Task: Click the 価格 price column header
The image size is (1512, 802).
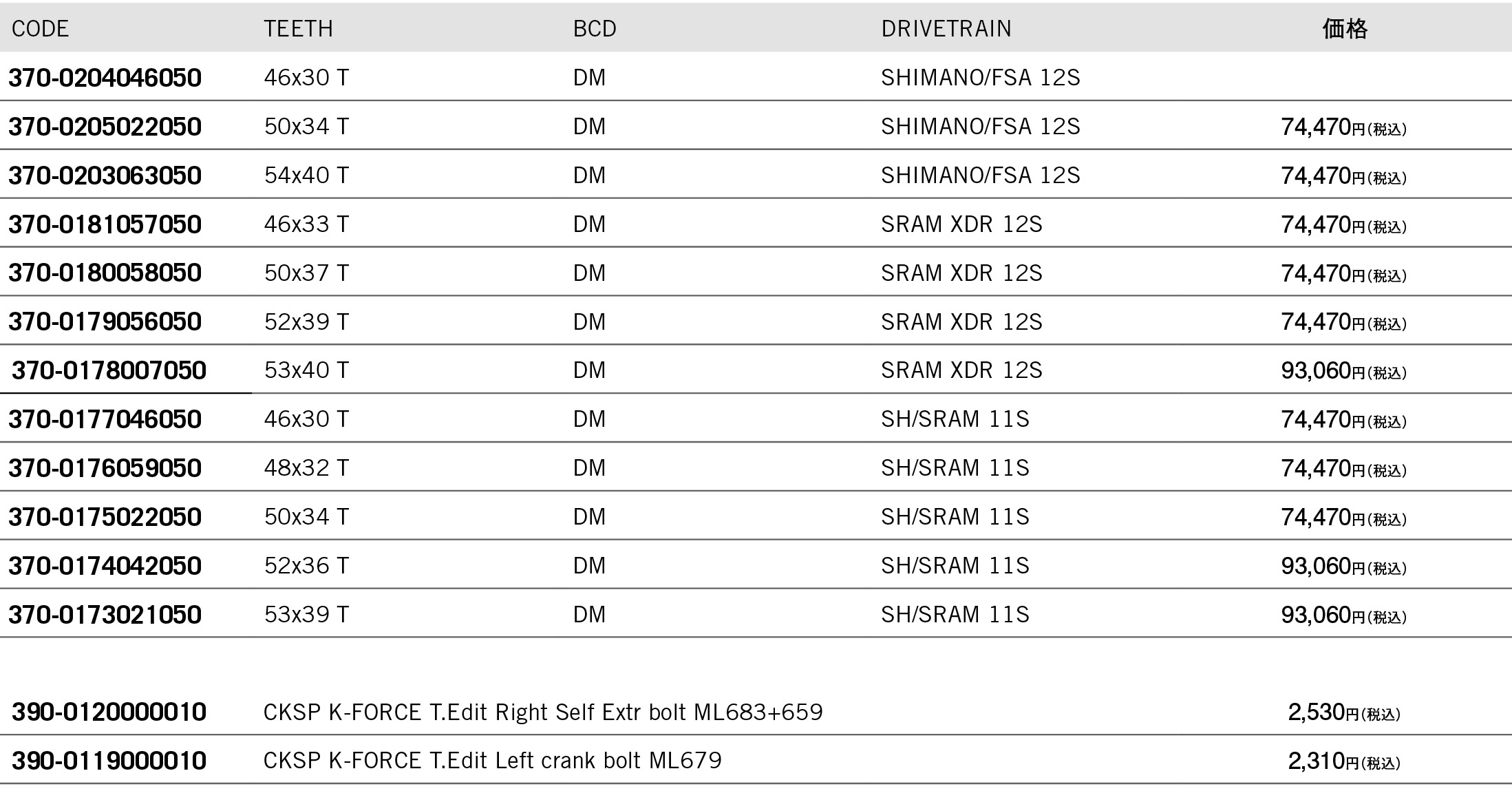Action: point(1345,29)
